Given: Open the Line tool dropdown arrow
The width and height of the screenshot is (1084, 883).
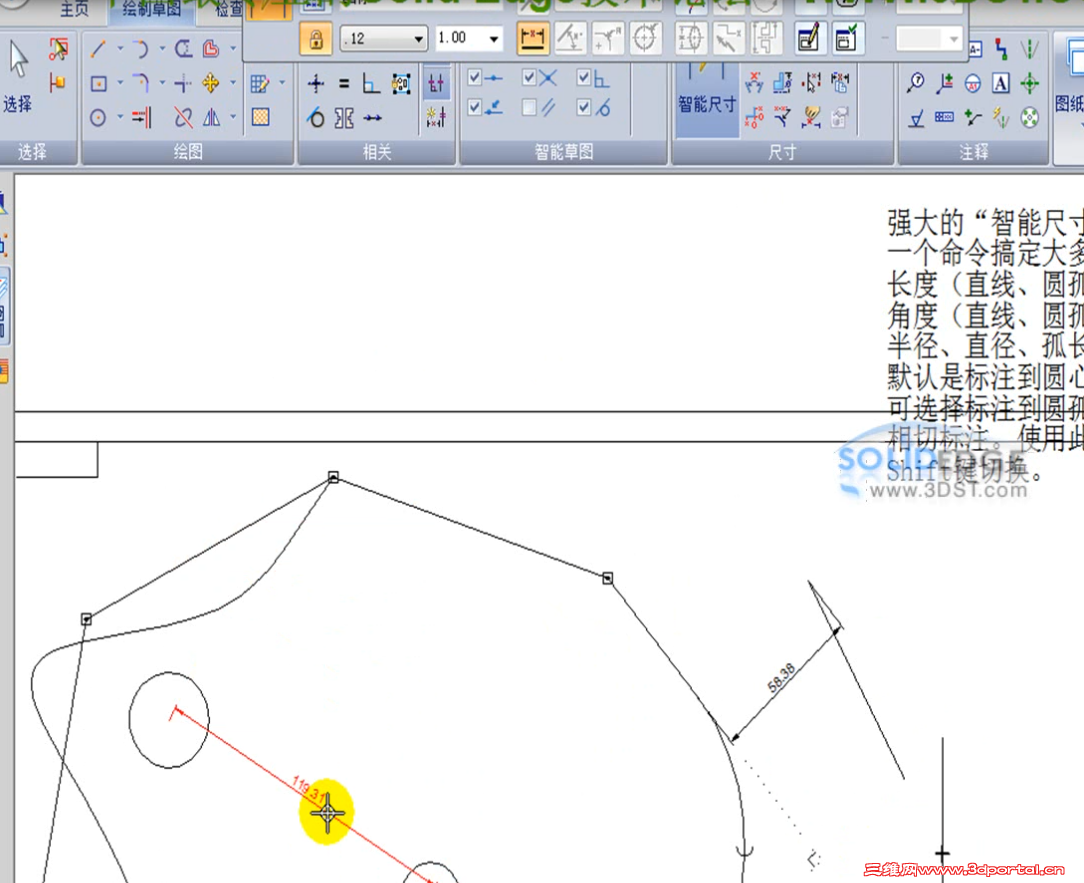Looking at the screenshot, I should coord(120,49).
